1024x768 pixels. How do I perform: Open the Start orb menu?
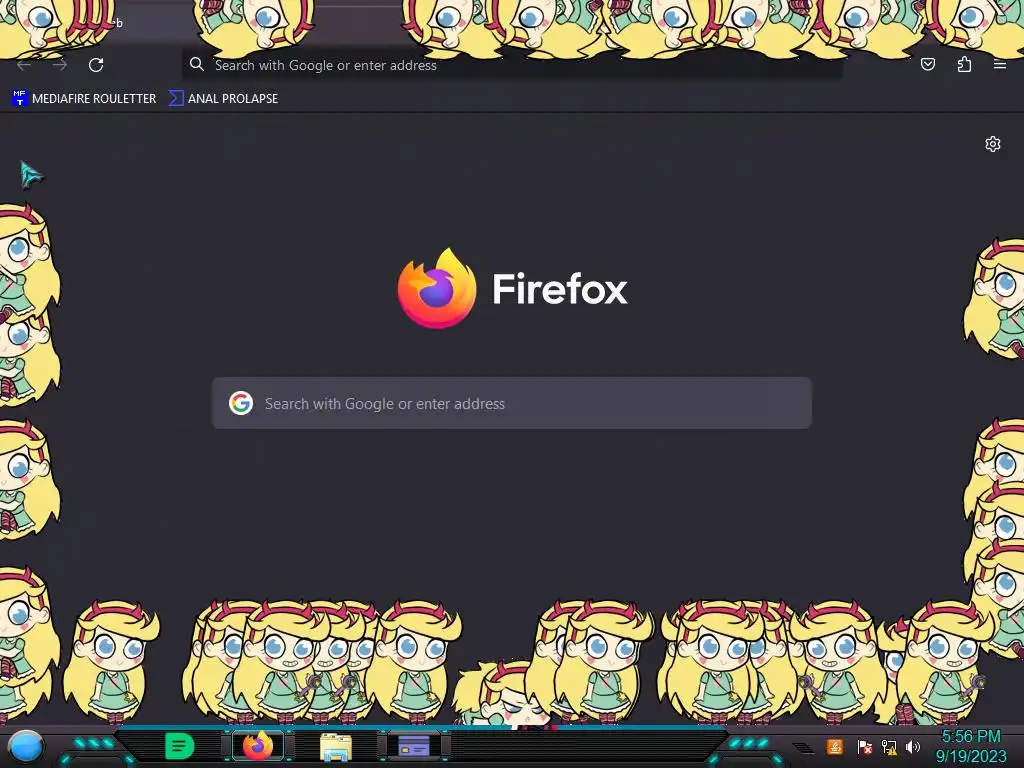tap(25, 747)
